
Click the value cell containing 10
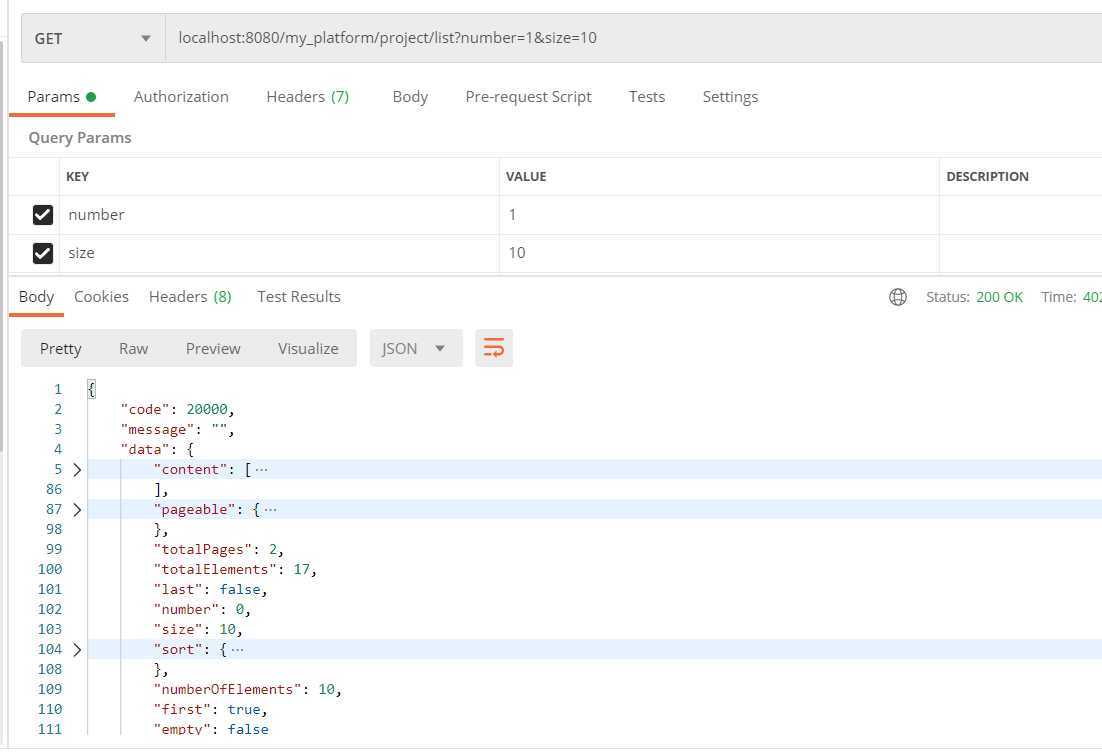pyautogui.click(x=719, y=253)
